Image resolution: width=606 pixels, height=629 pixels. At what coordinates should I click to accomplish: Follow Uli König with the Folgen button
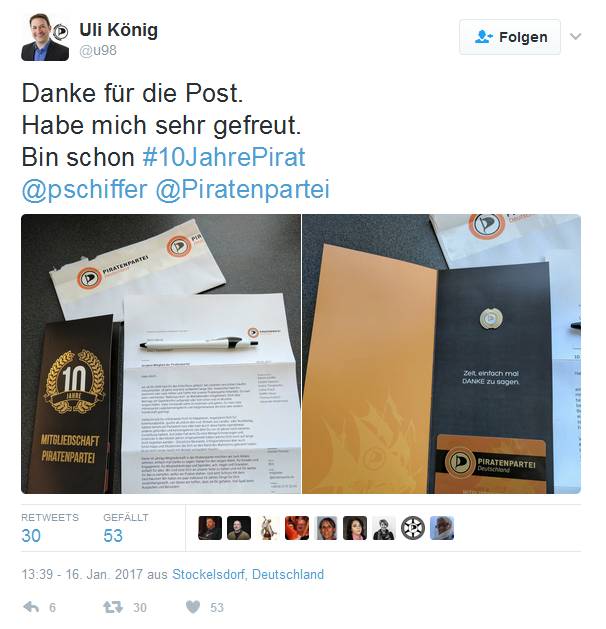point(510,37)
